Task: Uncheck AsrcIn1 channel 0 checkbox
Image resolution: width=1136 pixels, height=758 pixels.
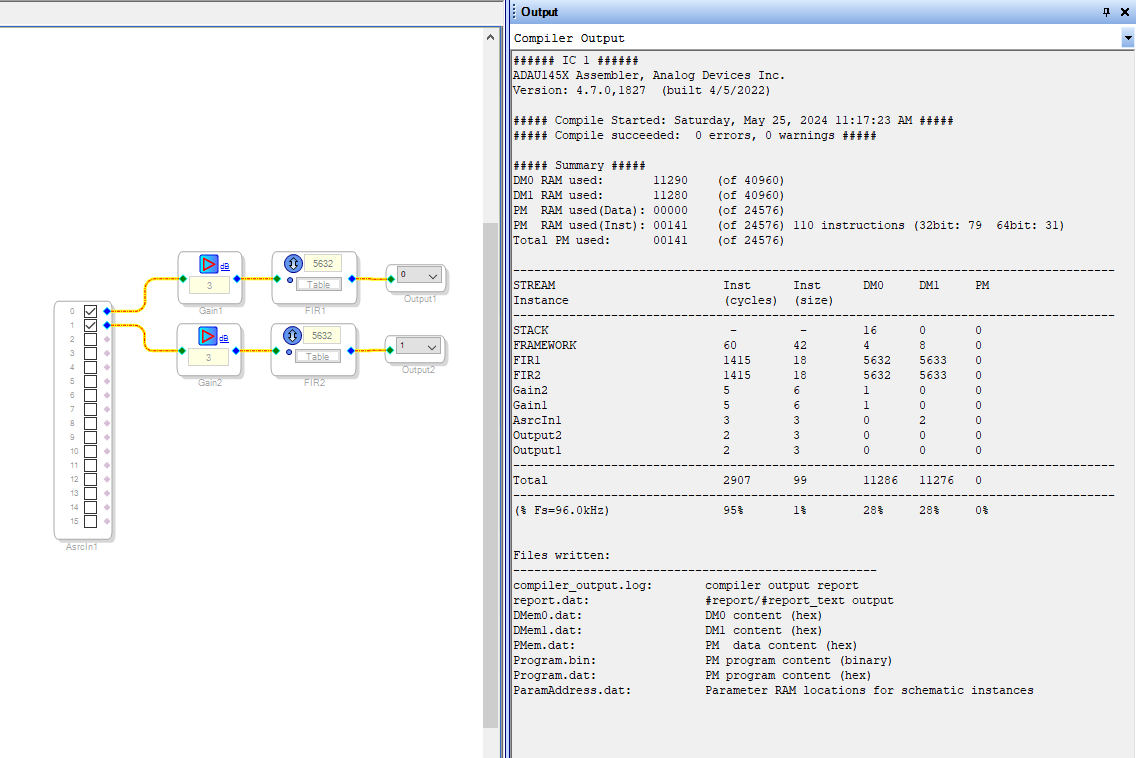Action: click(x=91, y=312)
